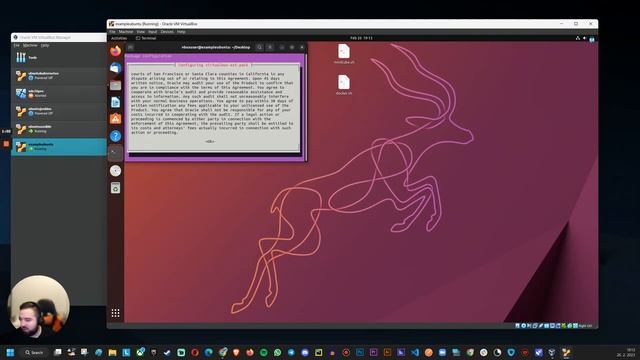
Task: Click the volume icon in Ubuntu top bar
Action: (x=584, y=38)
